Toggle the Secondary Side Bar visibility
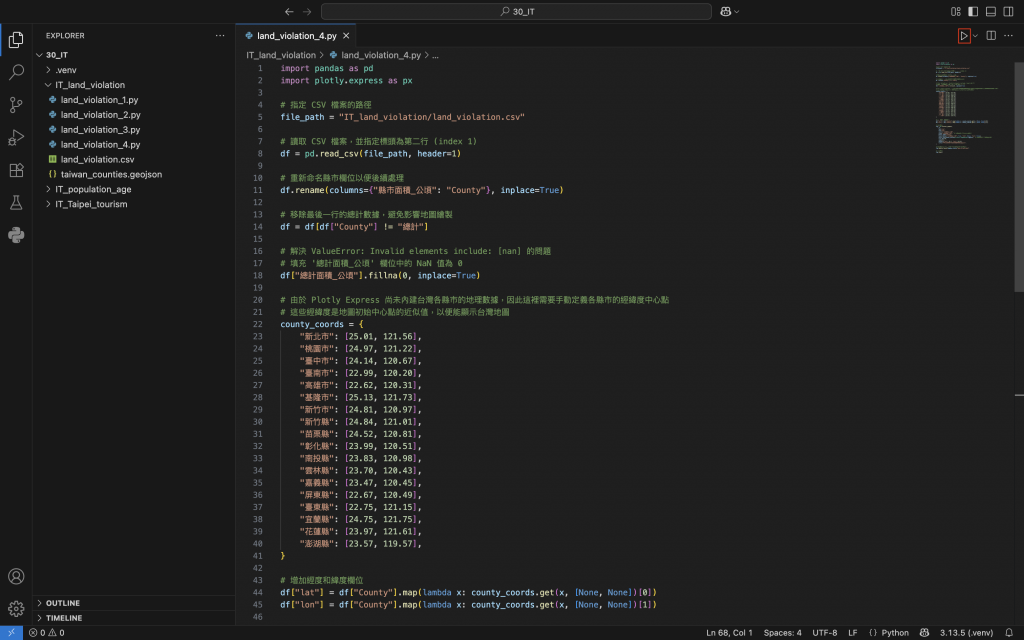This screenshot has width=1024, height=640. tap(1009, 11)
